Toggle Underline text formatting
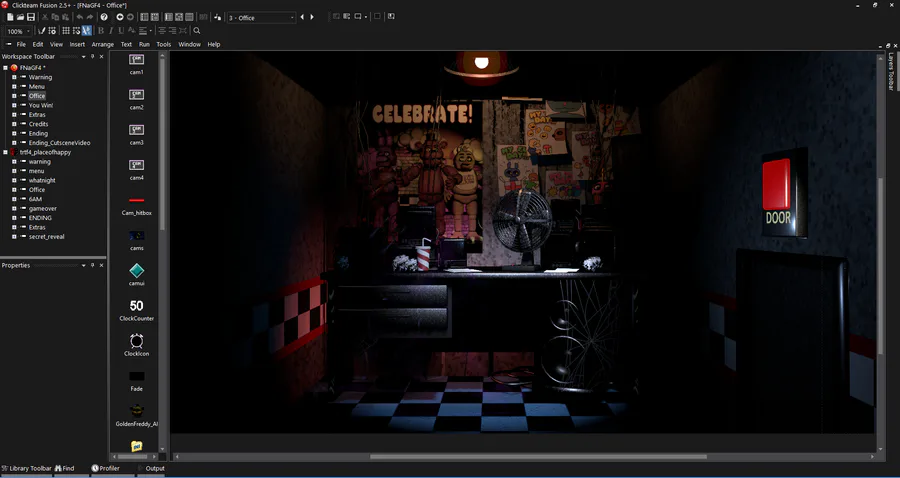 point(122,30)
